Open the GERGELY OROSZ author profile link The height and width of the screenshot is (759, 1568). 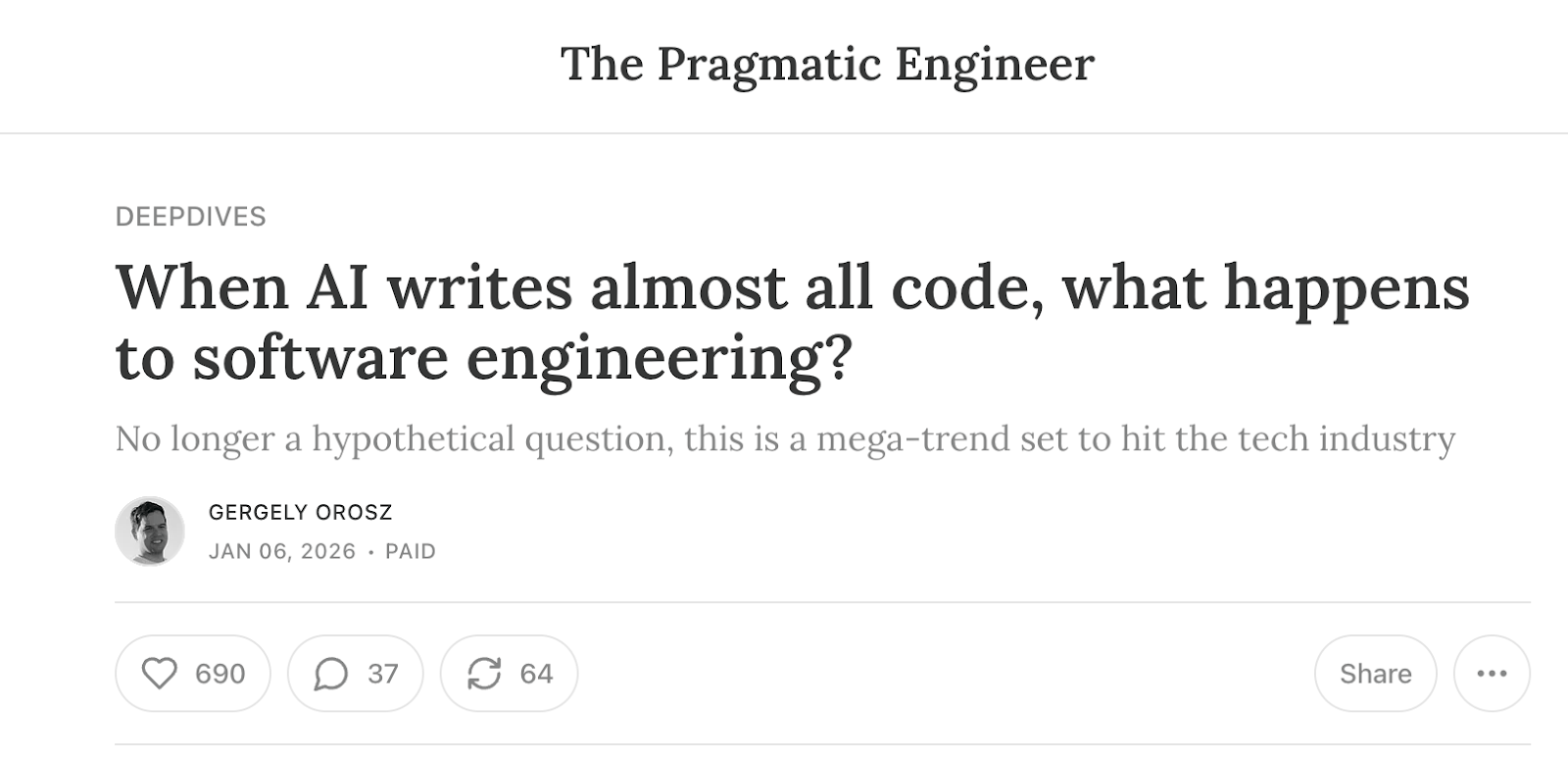(300, 512)
